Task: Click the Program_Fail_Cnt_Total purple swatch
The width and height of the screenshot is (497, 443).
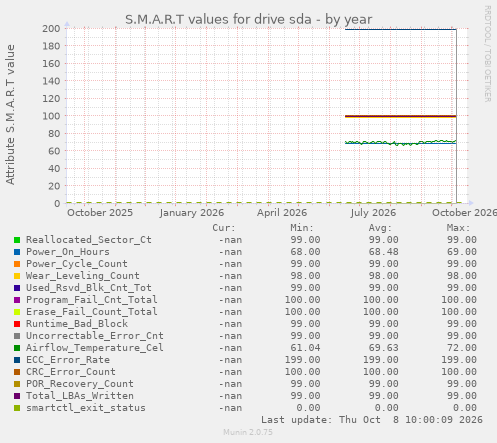Action: pos(17,300)
